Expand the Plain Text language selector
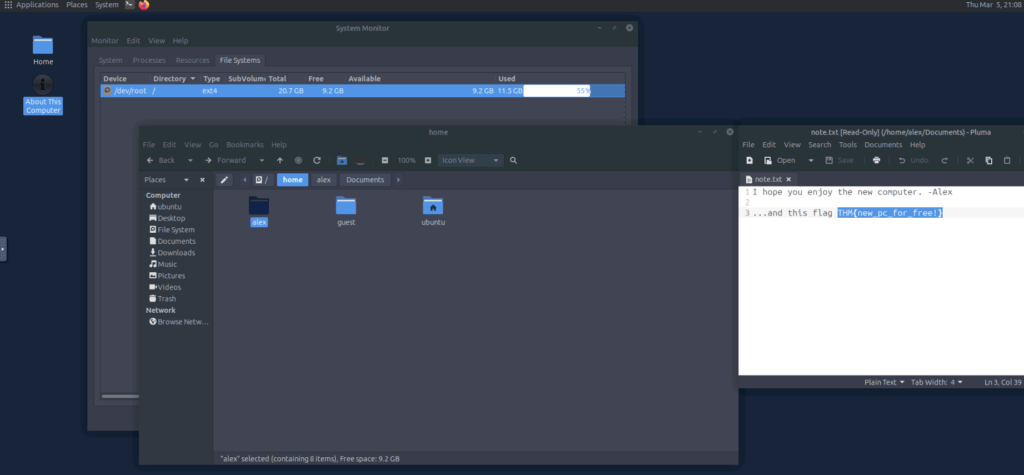Image resolution: width=1024 pixels, height=475 pixels. 883,382
